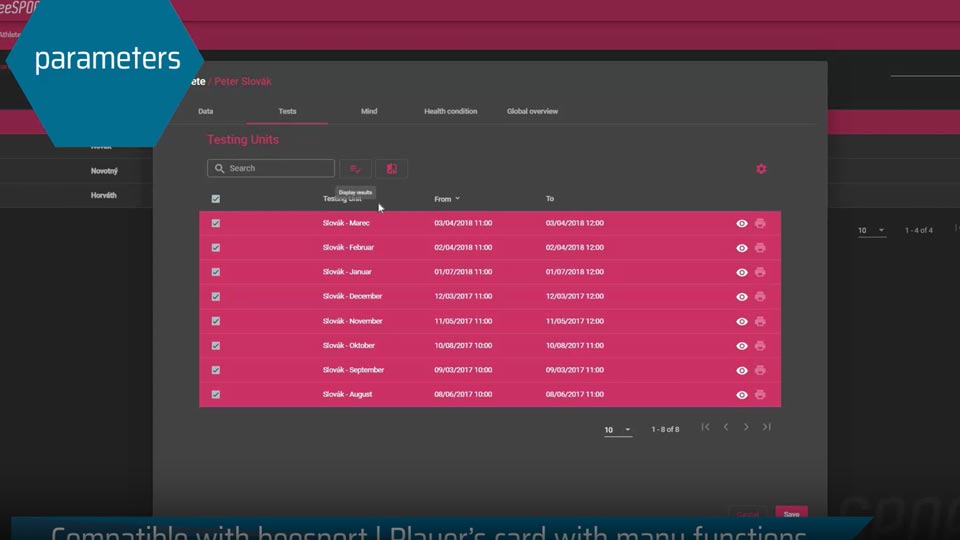View Slovák - Oktober with the eye icon
Image resolution: width=960 pixels, height=540 pixels.
click(x=741, y=346)
